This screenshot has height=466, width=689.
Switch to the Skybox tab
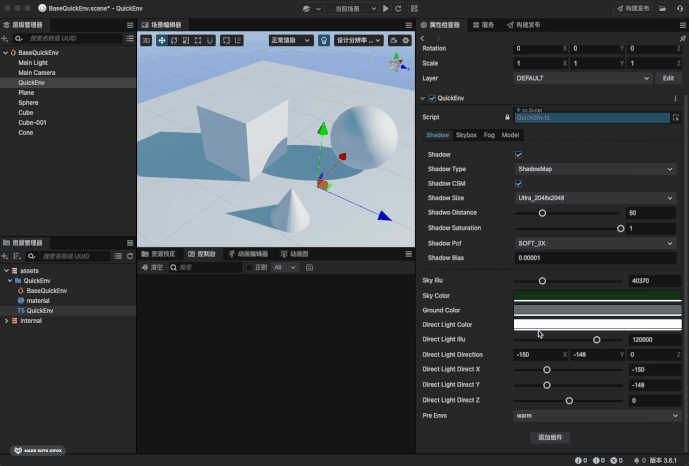pyautogui.click(x=466, y=135)
